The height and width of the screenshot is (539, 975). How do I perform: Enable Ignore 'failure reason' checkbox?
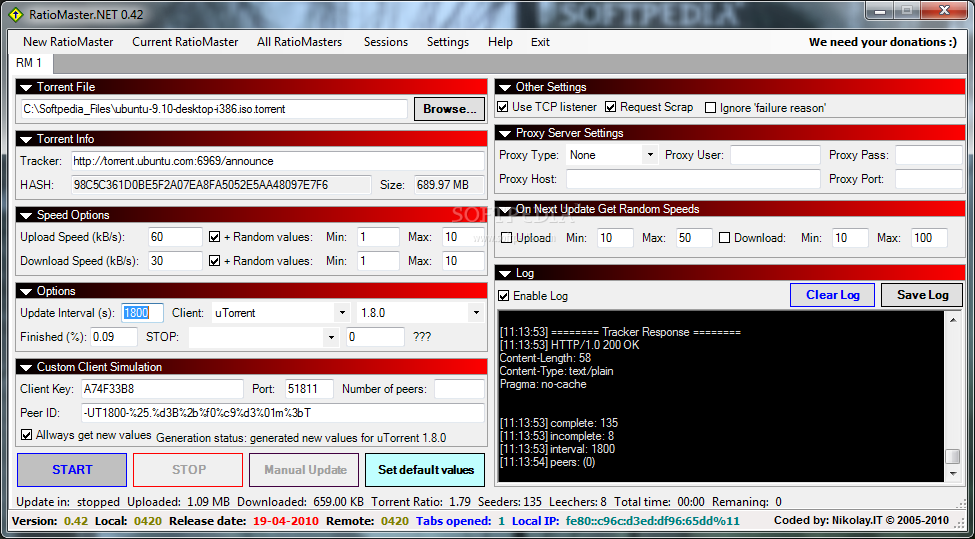coord(710,108)
